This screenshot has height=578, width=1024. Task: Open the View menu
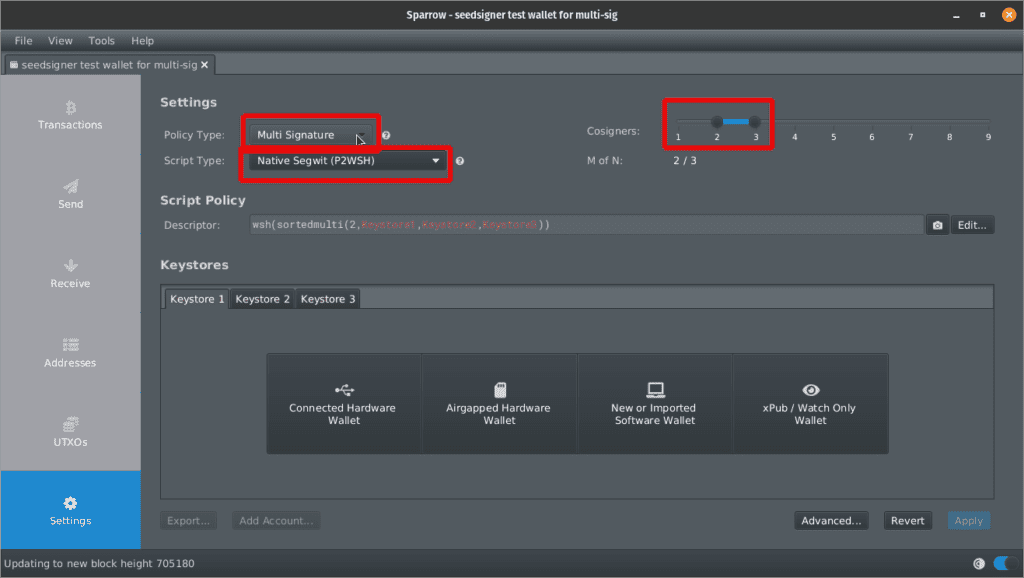pyautogui.click(x=60, y=40)
